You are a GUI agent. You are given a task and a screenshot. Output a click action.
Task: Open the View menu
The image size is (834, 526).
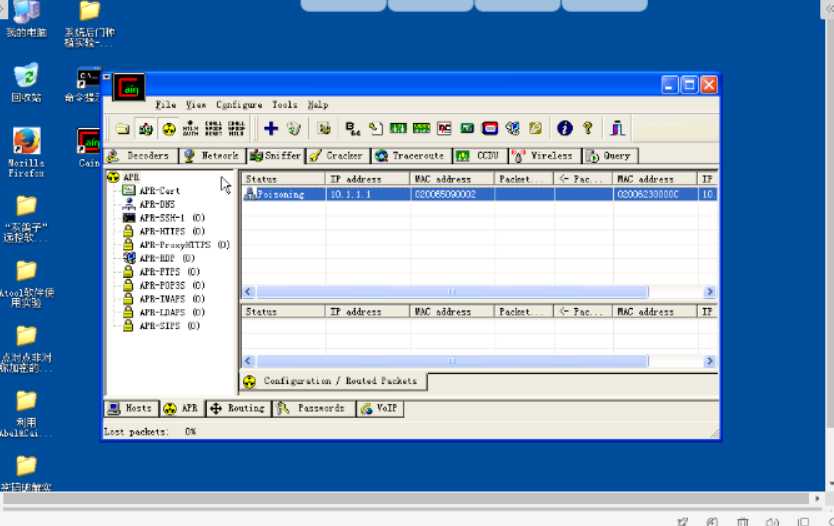click(196, 105)
